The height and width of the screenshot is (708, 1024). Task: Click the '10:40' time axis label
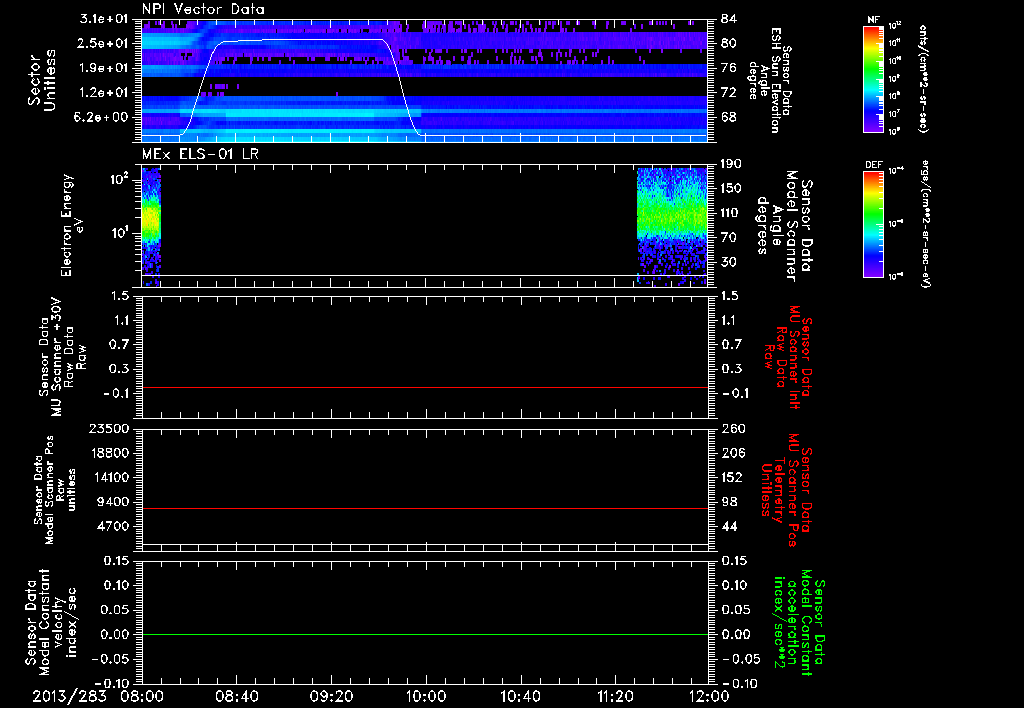pos(520,696)
